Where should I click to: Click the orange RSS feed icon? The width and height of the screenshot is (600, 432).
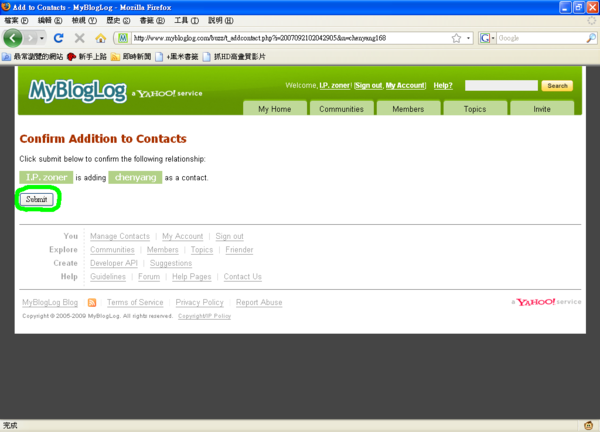pyautogui.click(x=92, y=302)
